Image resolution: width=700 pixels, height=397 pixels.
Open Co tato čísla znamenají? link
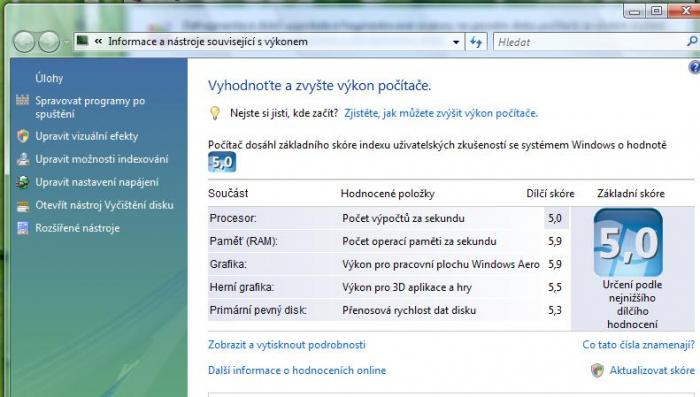coord(638,345)
